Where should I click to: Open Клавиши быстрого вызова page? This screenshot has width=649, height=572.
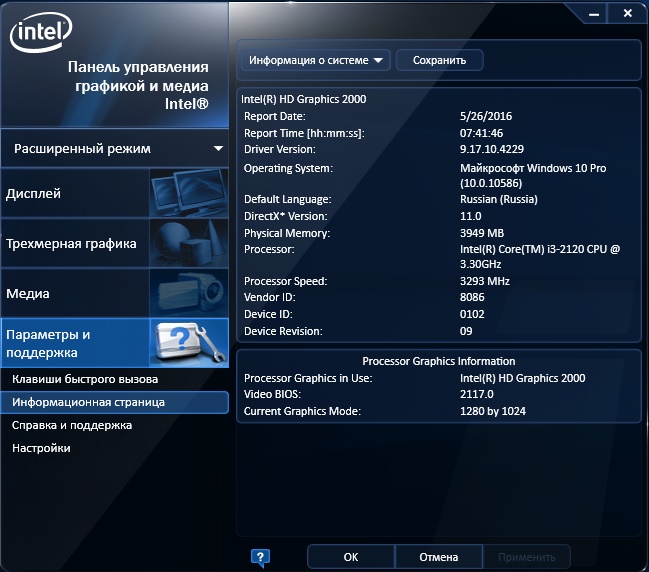click(85, 380)
